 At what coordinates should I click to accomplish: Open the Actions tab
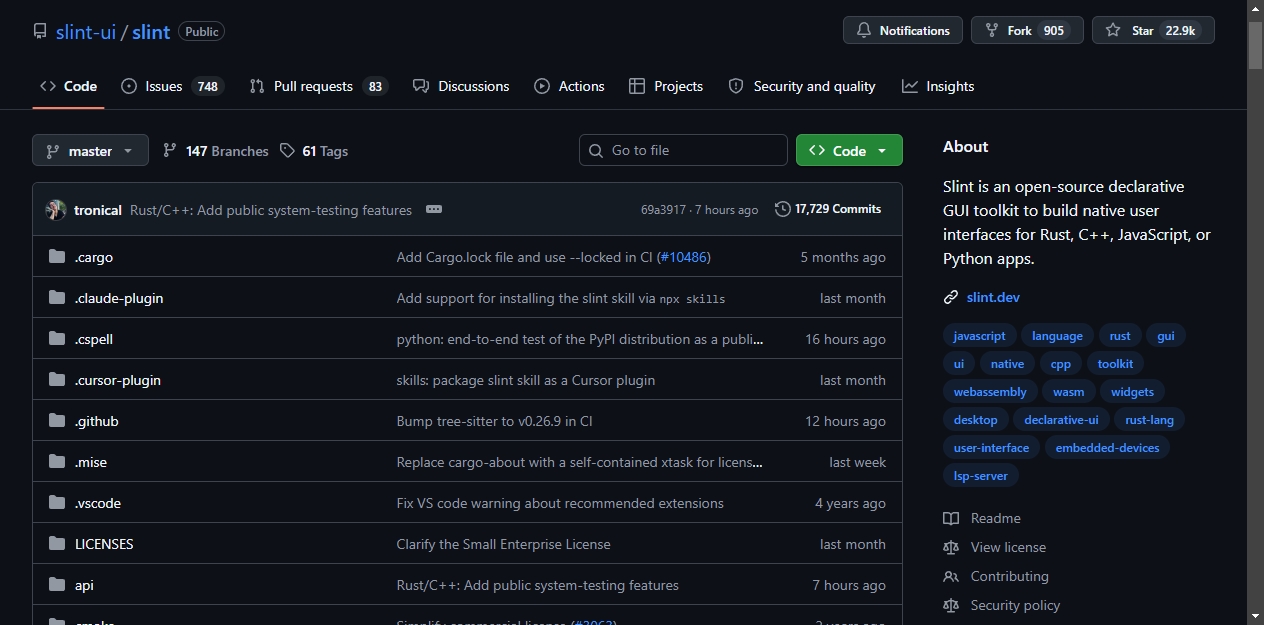(x=569, y=86)
